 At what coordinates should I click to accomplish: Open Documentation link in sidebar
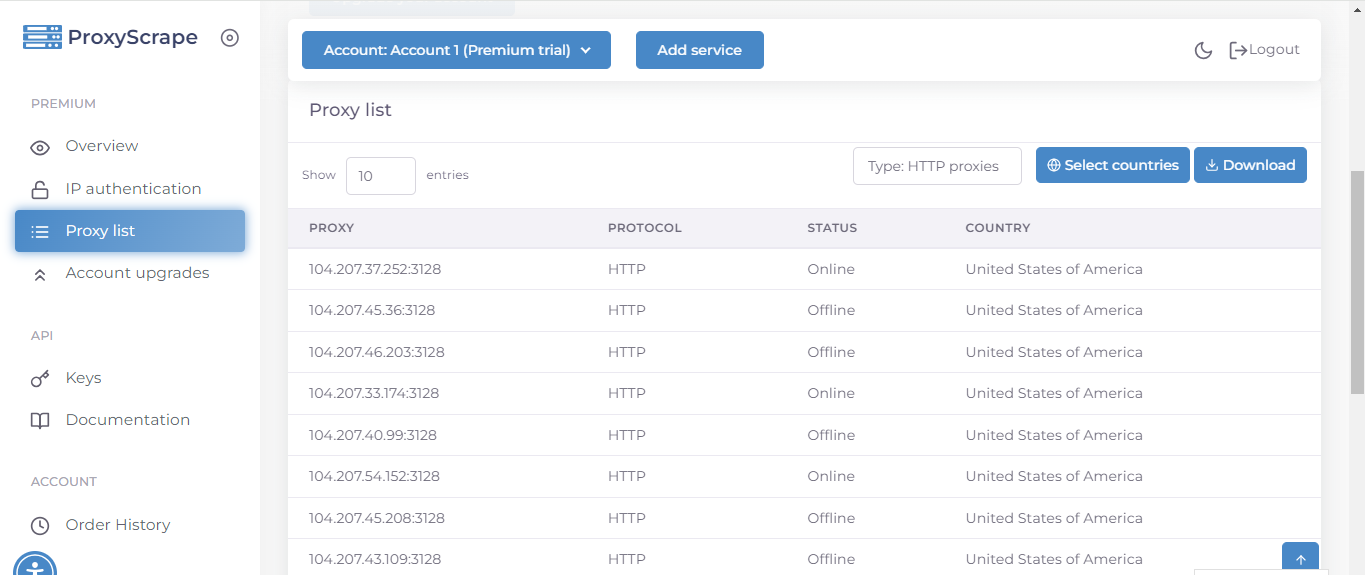coord(127,420)
